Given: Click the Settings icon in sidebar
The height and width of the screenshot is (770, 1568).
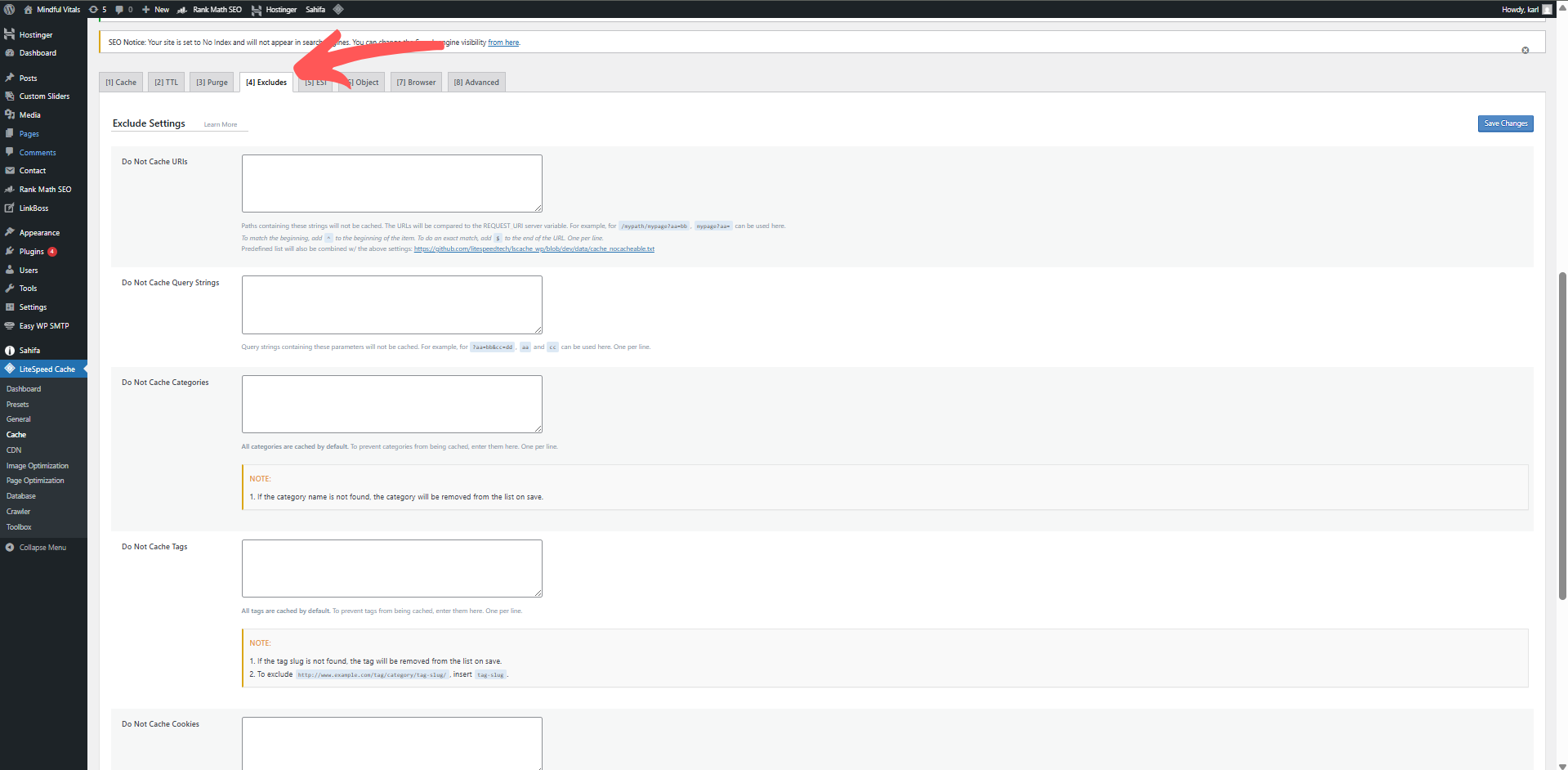Looking at the screenshot, I should [x=10, y=307].
